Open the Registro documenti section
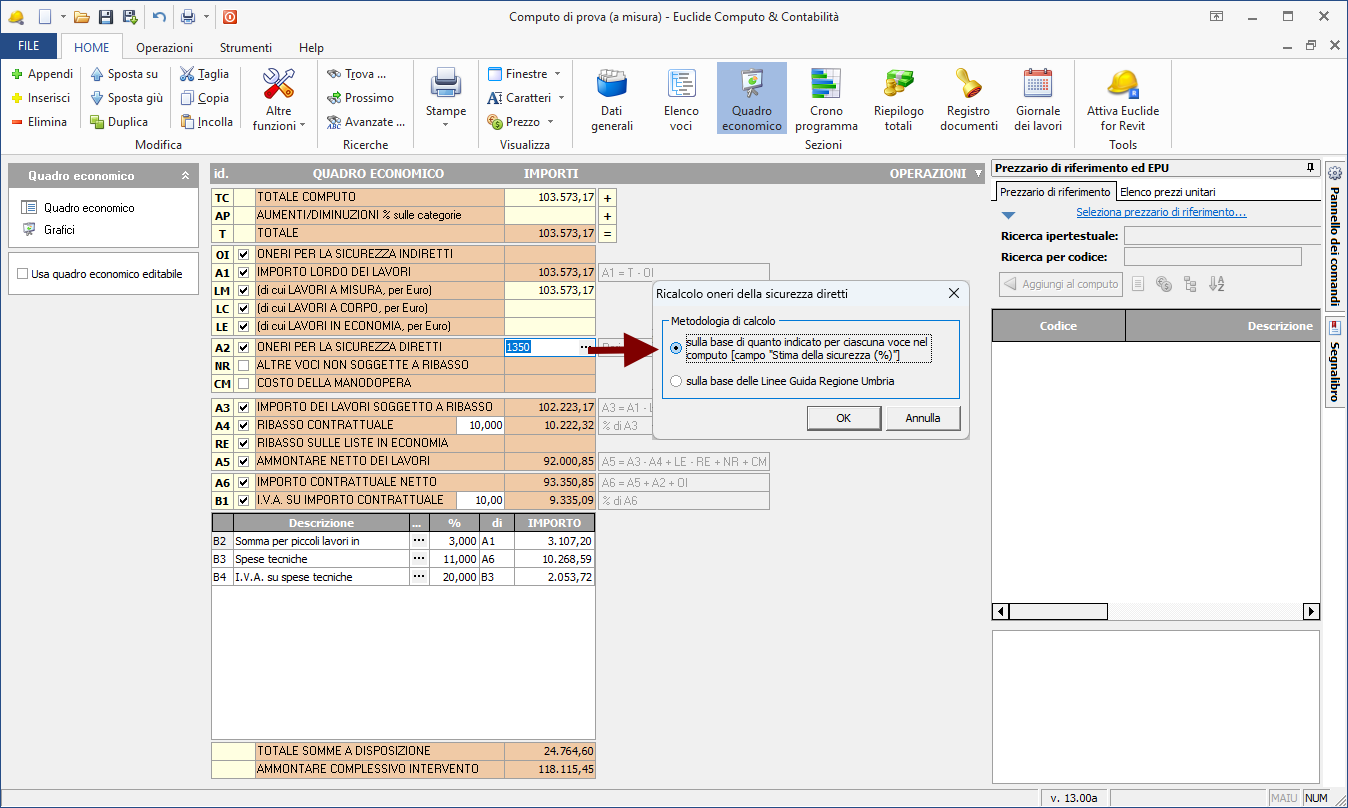Viewport: 1348px width, 808px height. (968, 100)
